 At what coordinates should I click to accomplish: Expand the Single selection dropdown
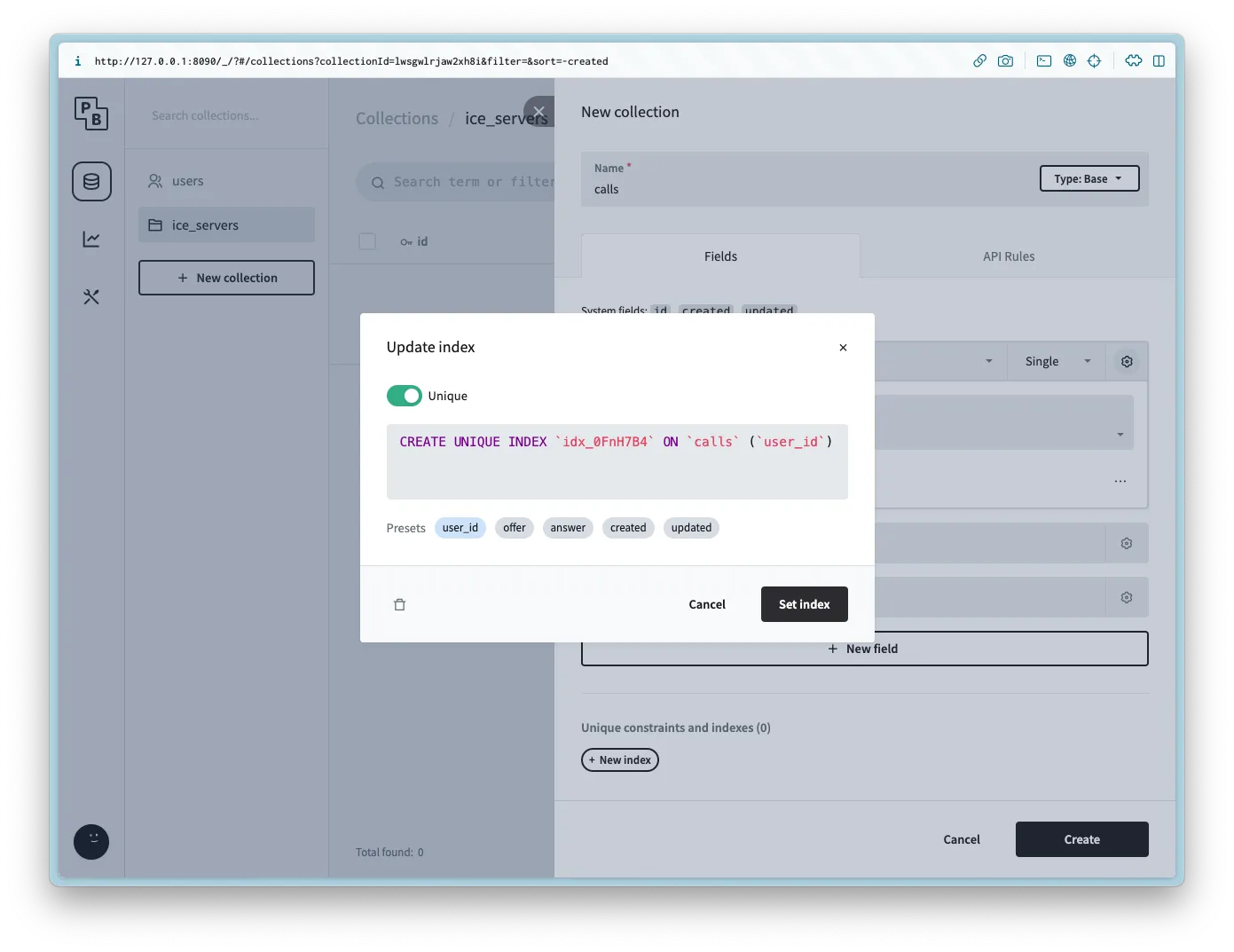1056,362
